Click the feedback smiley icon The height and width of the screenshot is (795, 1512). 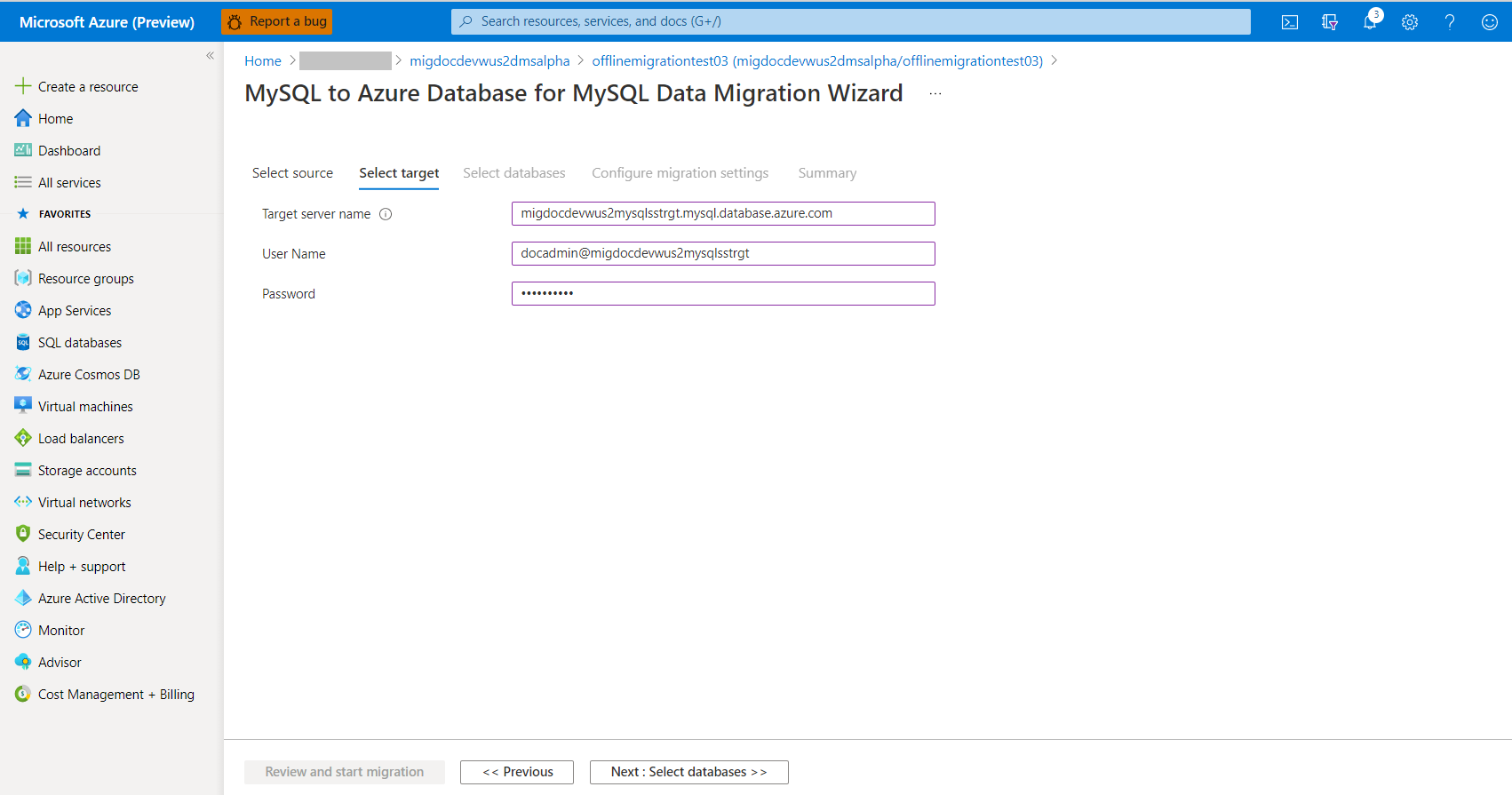click(1490, 22)
